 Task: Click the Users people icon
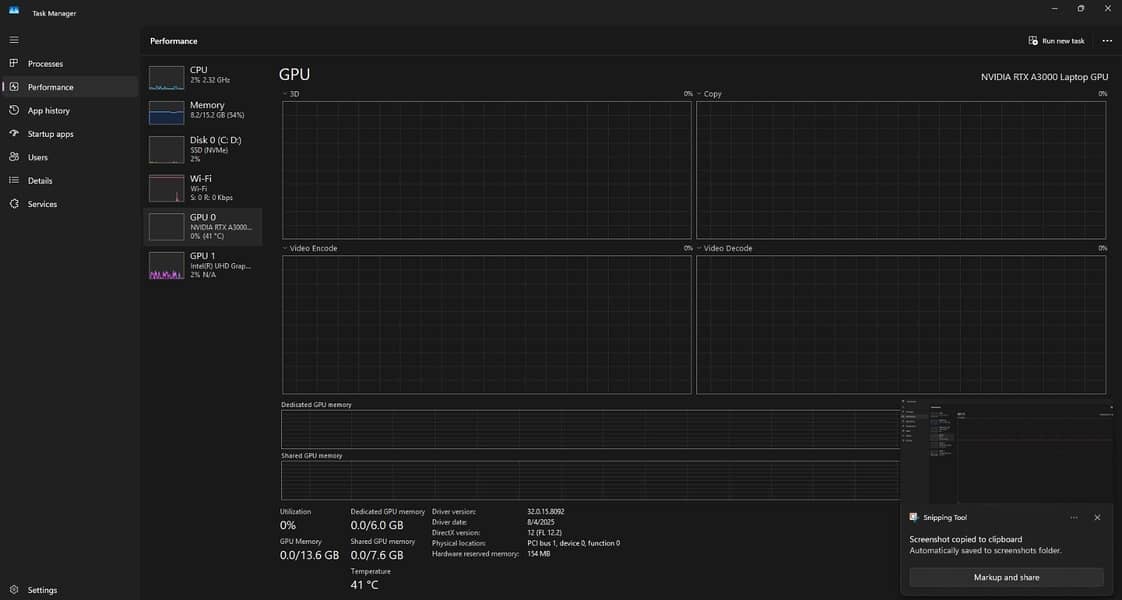point(14,157)
